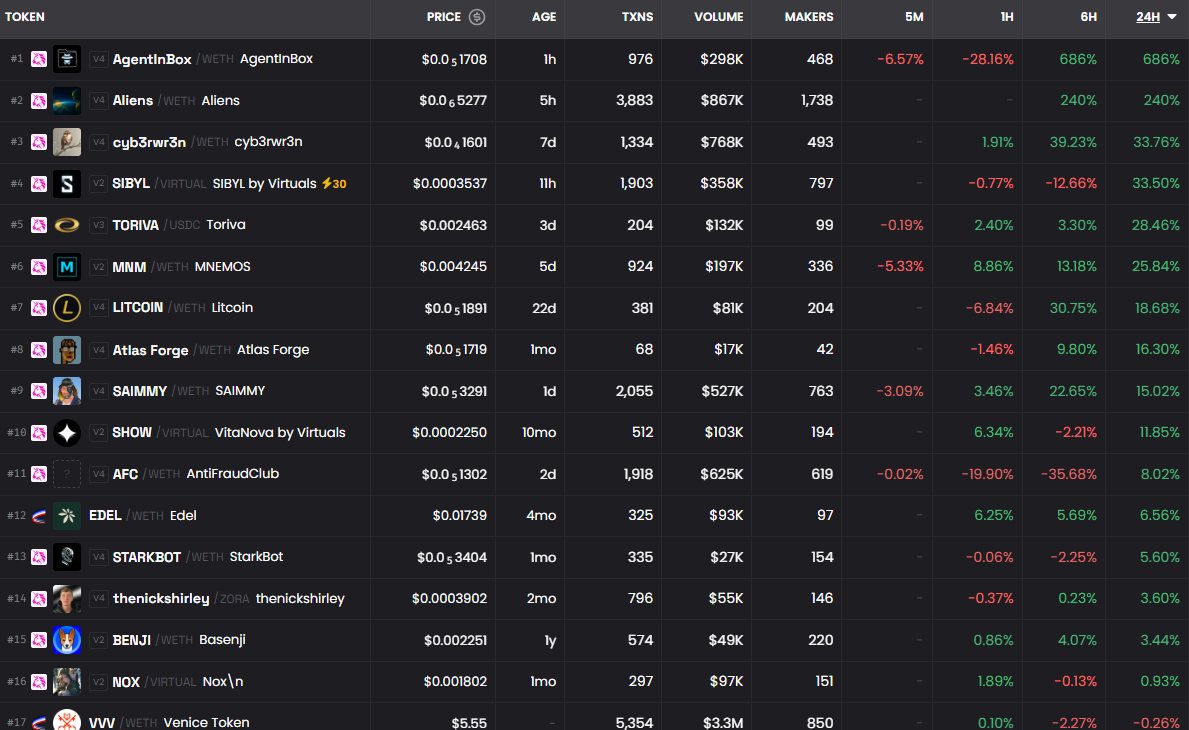Viewport: 1189px width, 730px height.
Task: Click Uniswap DEX icon on TORIVA row
Action: tap(39, 225)
